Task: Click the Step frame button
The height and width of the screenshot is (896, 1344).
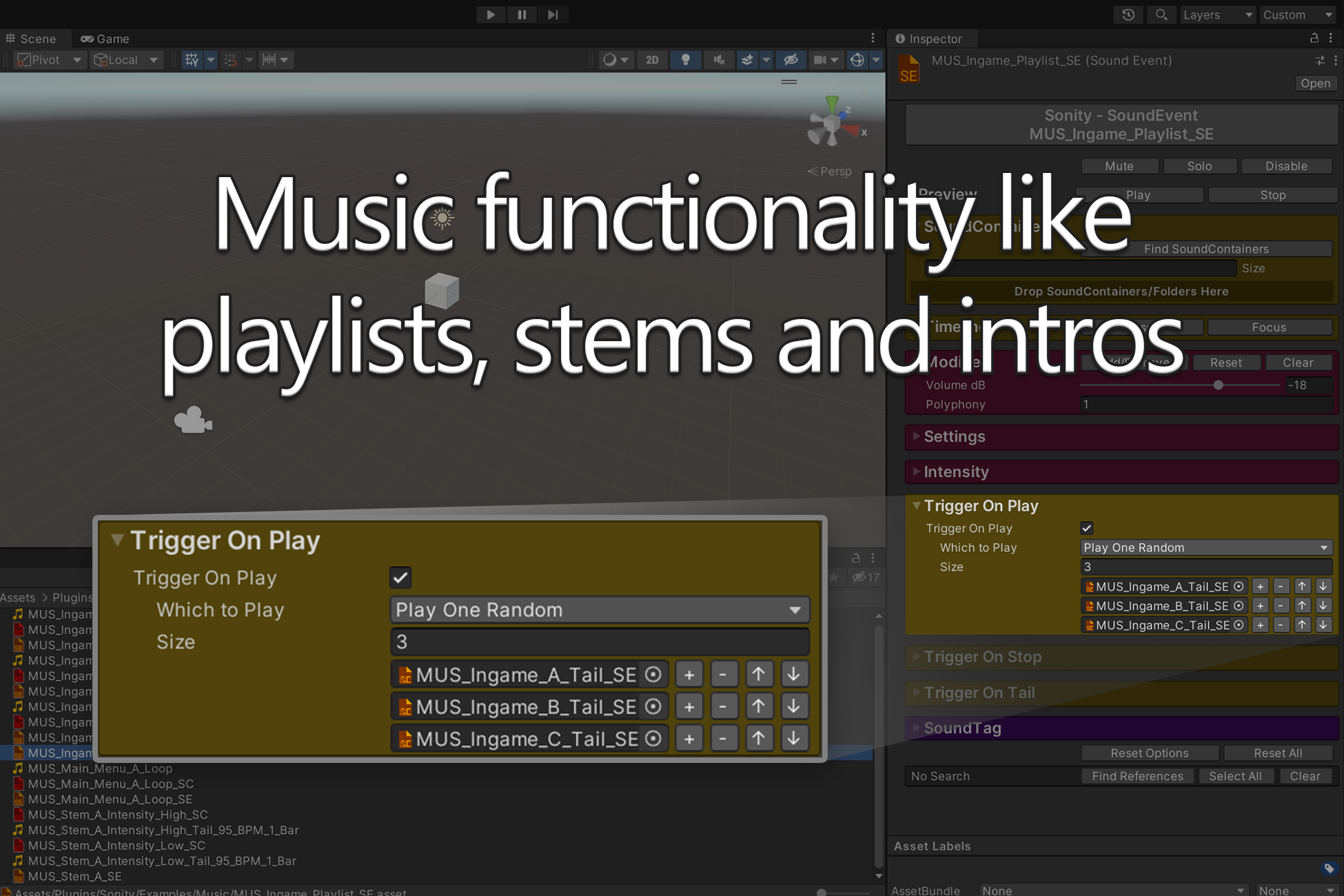Action: 553,14
